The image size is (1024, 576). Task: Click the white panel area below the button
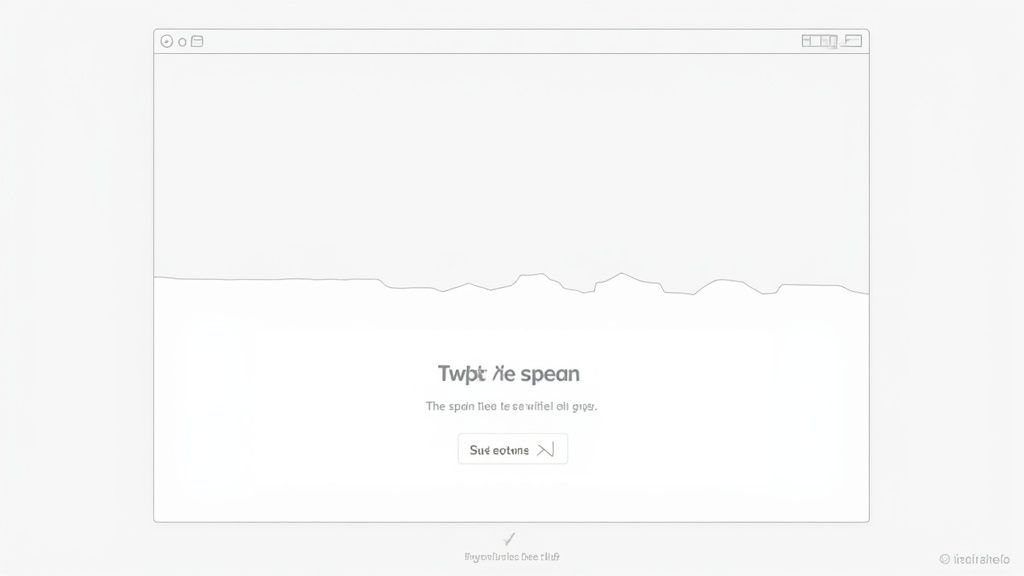[x=511, y=493]
